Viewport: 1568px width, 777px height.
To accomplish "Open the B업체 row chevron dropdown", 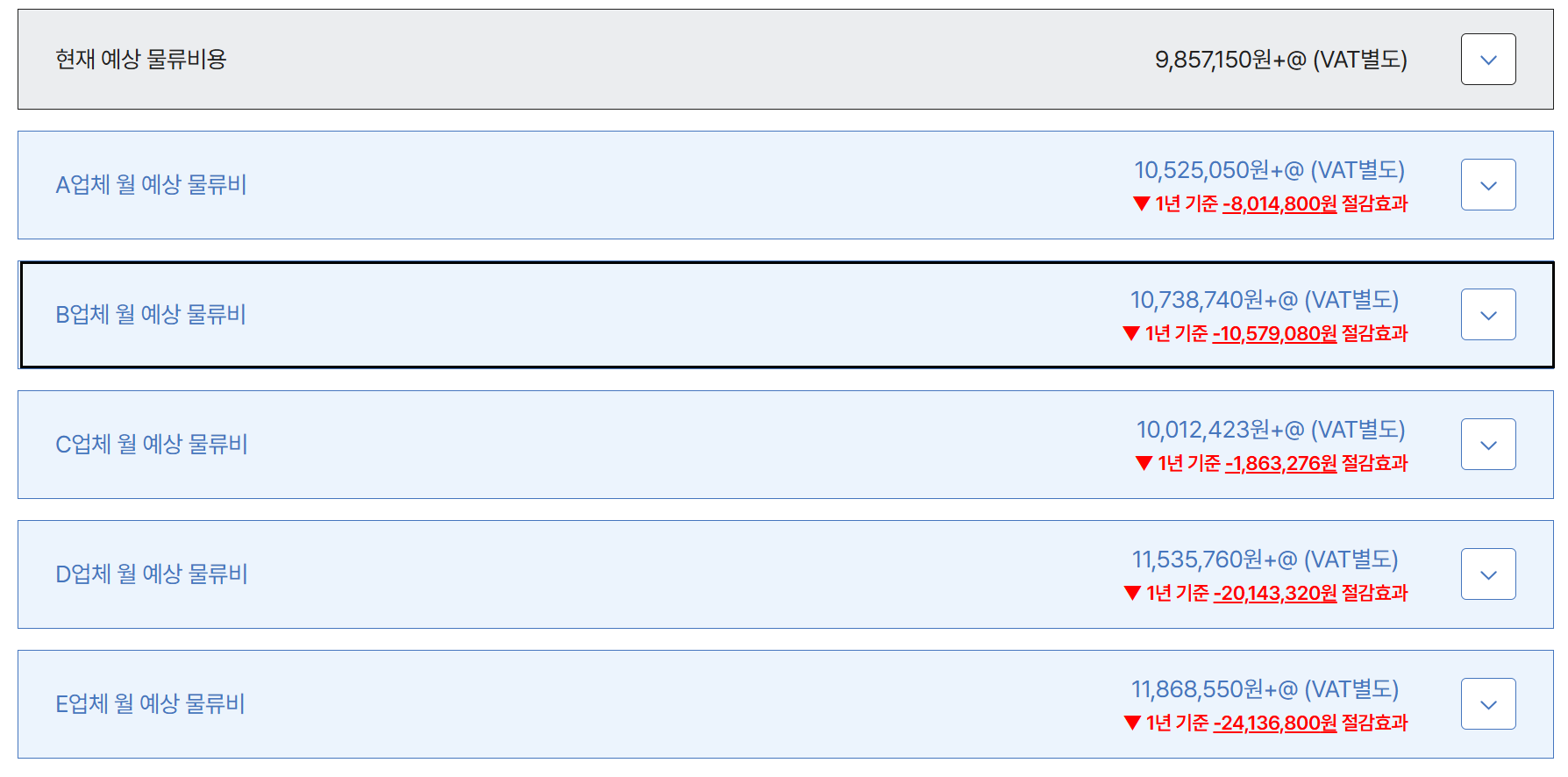I will click(1487, 315).
